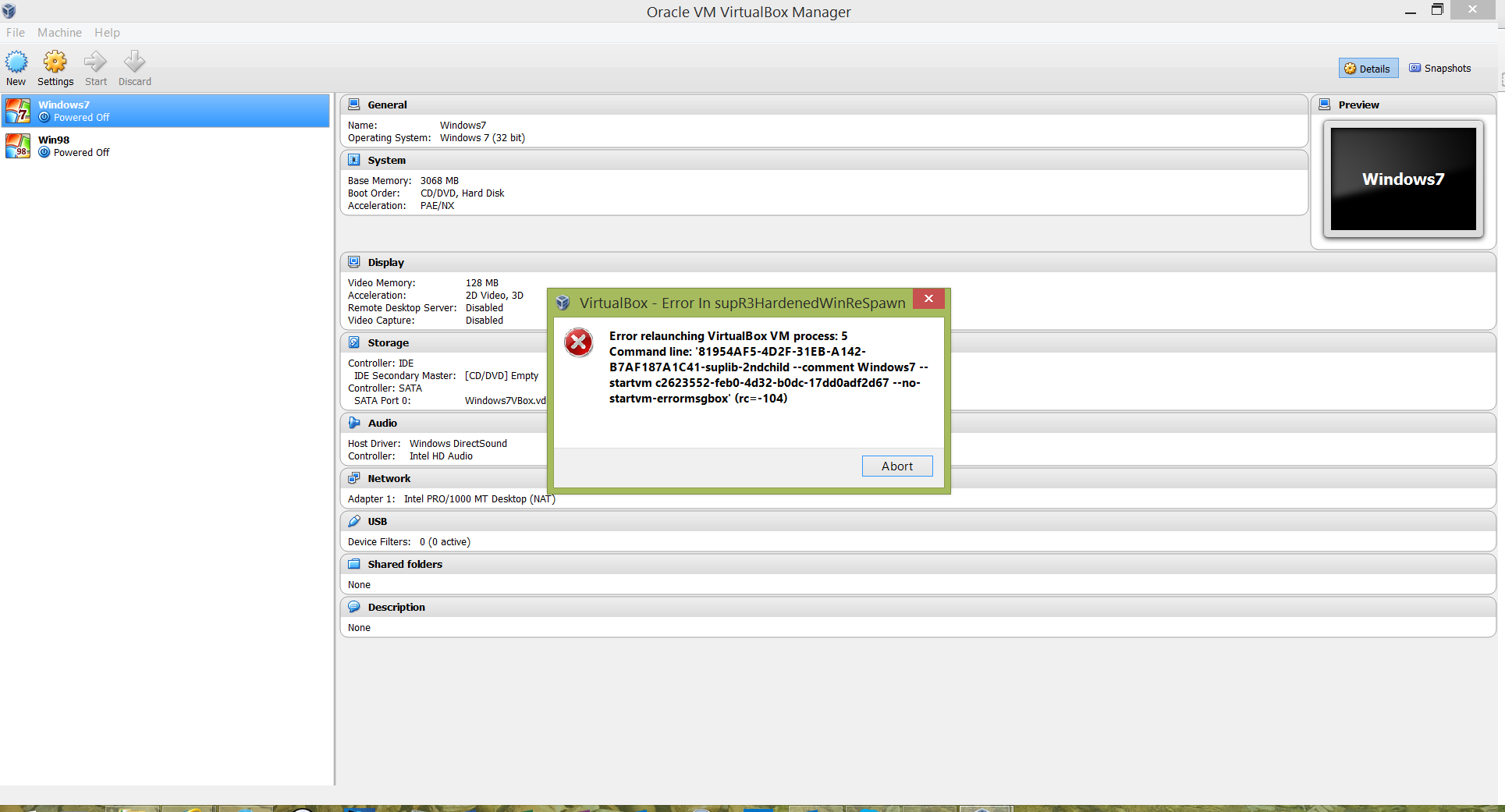The height and width of the screenshot is (812, 1505).
Task: Click the New virtual machine icon
Action: [x=16, y=62]
